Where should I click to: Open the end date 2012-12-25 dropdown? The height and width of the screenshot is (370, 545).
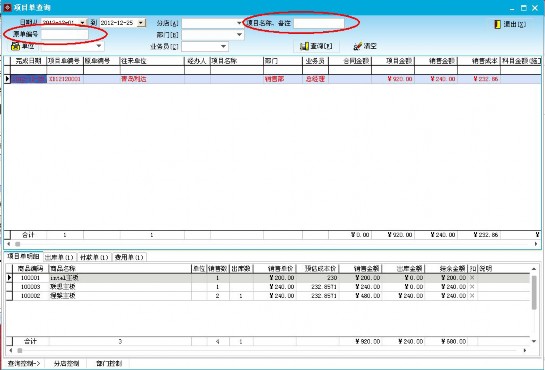pos(141,23)
